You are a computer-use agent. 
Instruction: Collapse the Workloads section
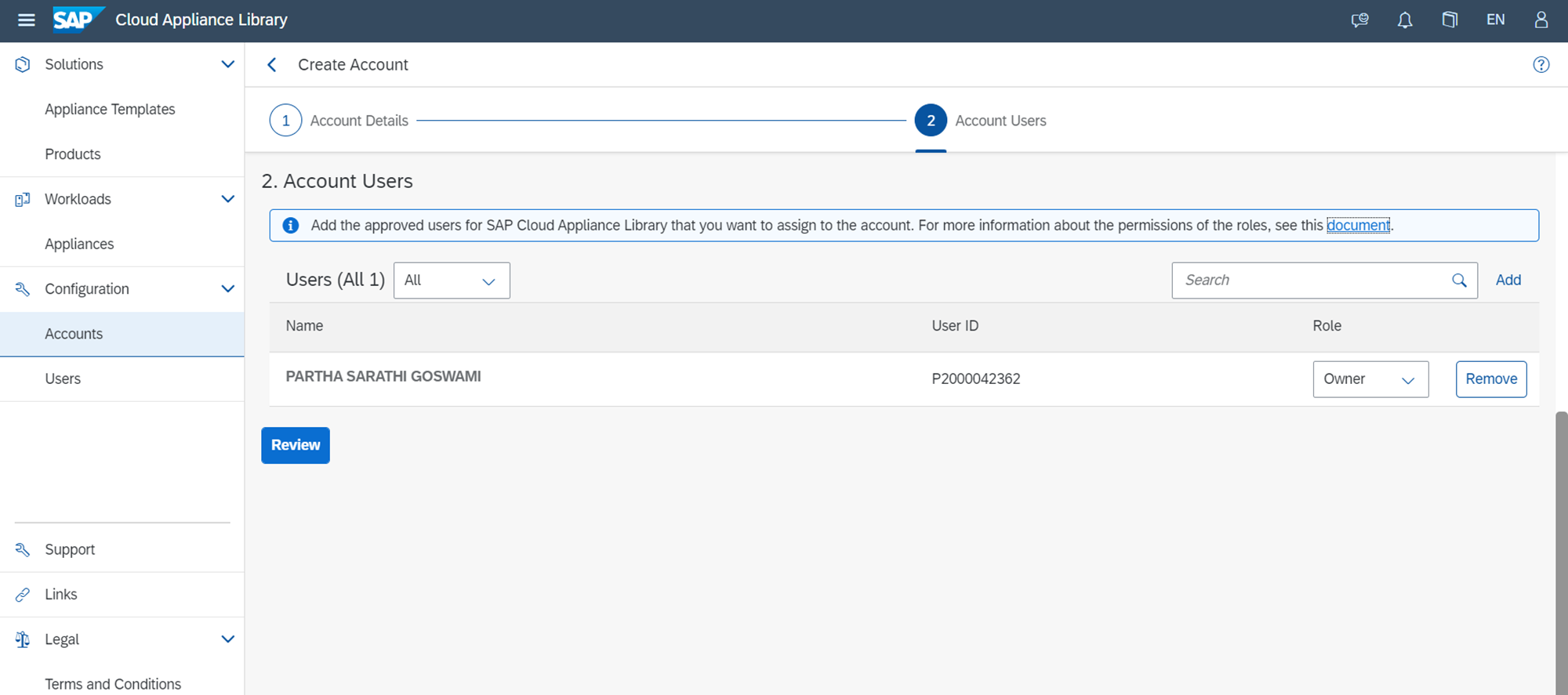pos(227,199)
